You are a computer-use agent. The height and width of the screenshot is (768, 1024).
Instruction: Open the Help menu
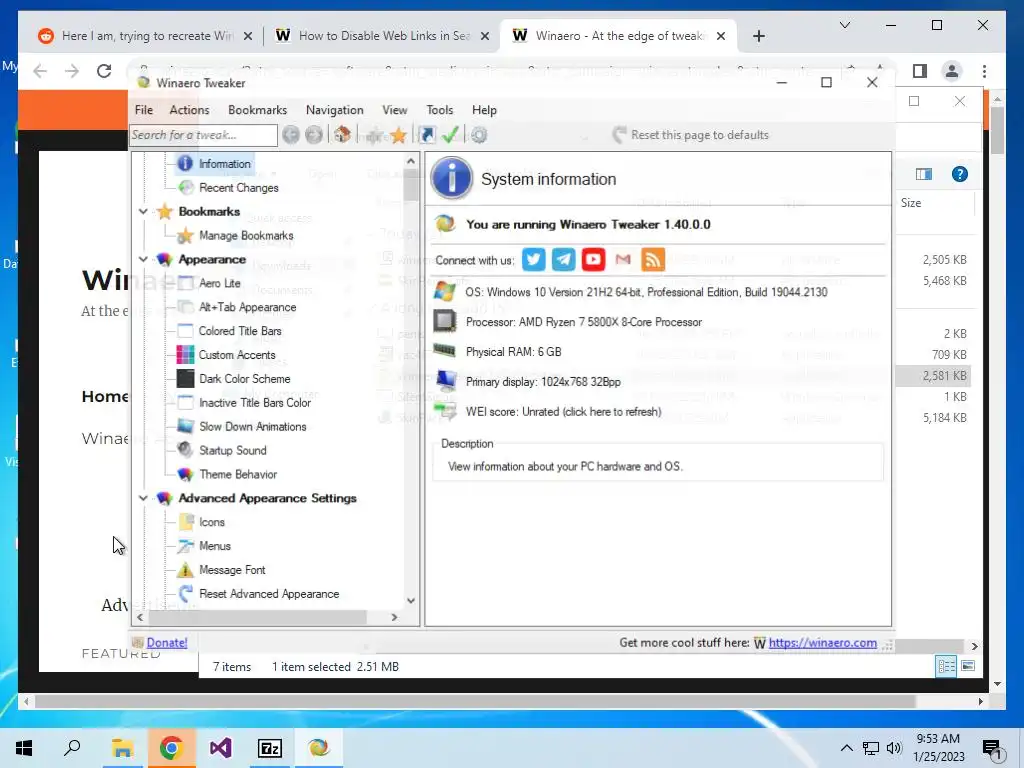click(x=484, y=110)
